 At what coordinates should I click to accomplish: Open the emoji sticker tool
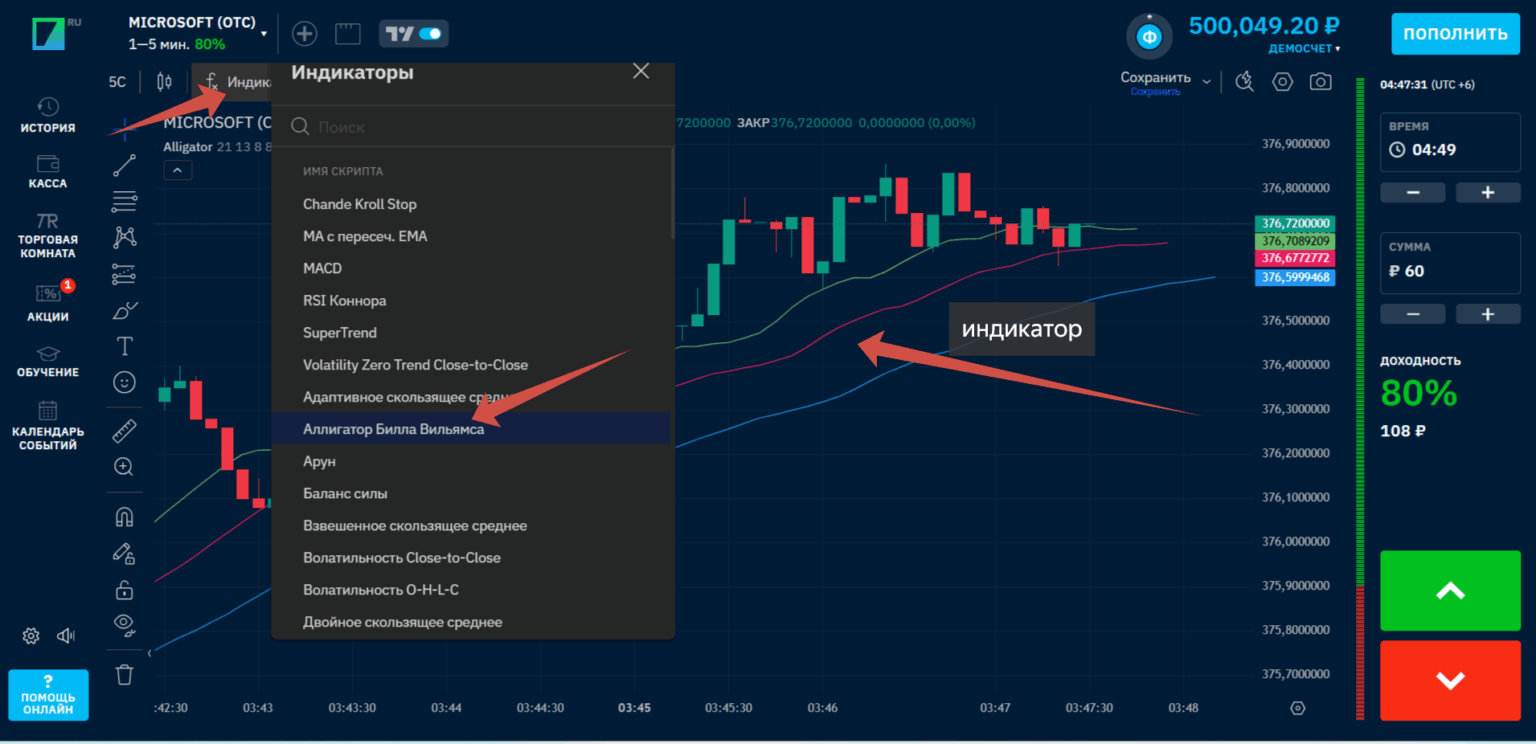[x=124, y=382]
